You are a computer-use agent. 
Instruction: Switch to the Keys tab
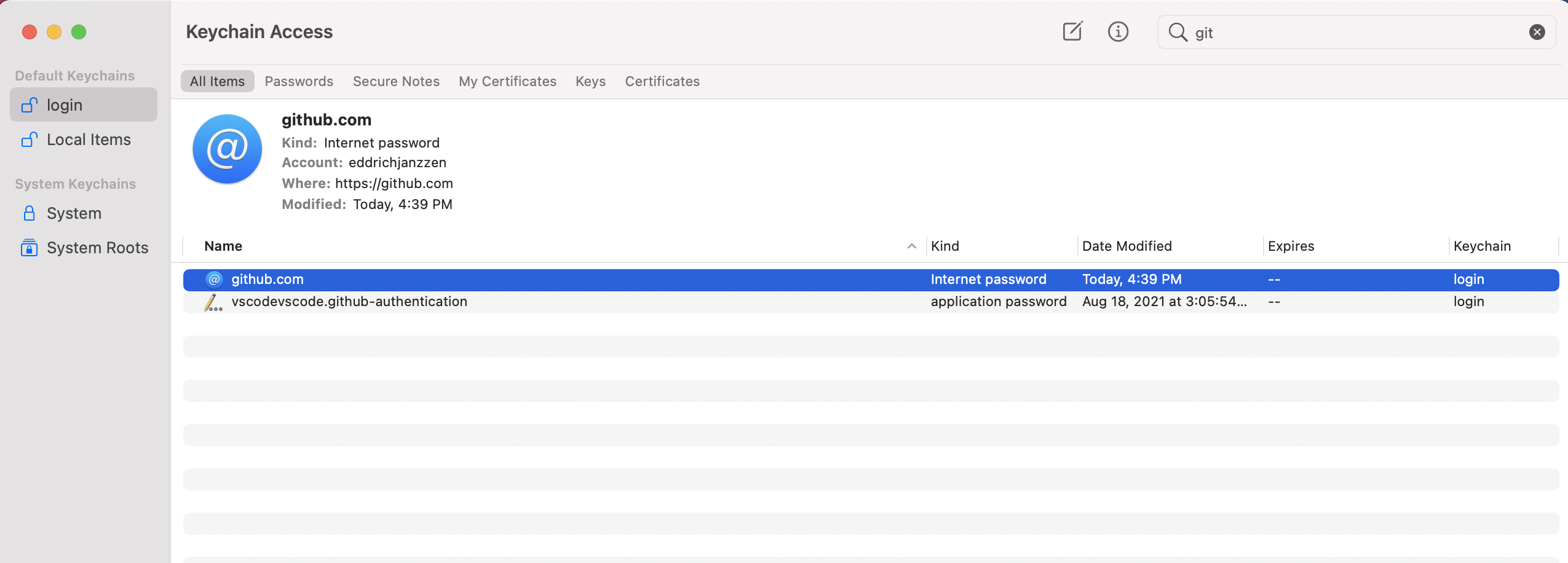point(590,81)
